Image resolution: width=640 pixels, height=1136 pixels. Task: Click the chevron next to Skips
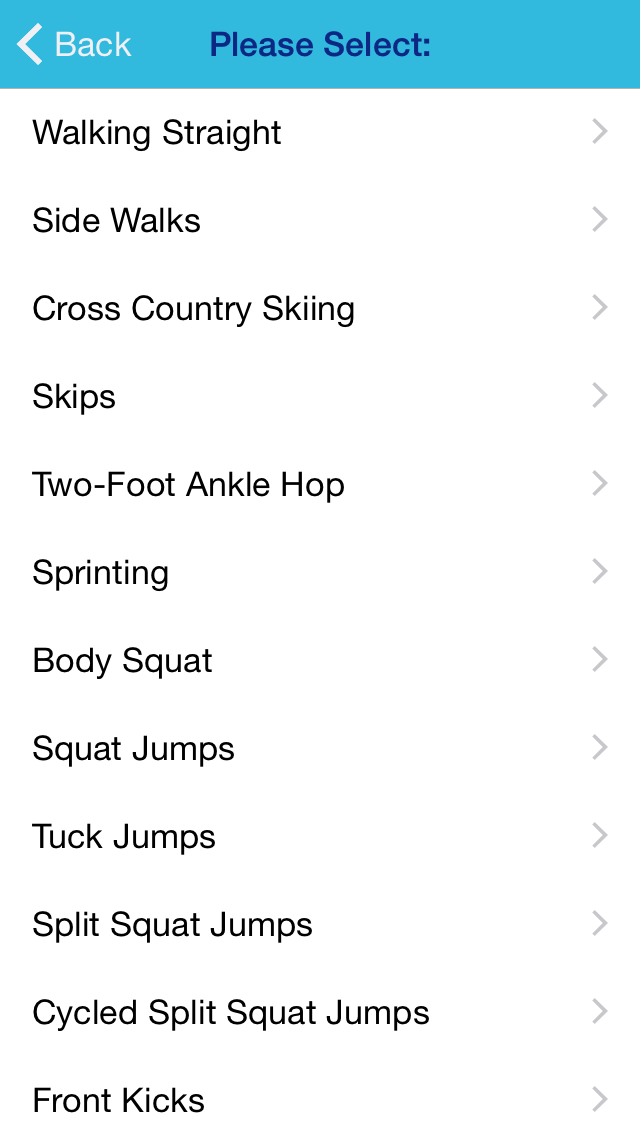599,396
